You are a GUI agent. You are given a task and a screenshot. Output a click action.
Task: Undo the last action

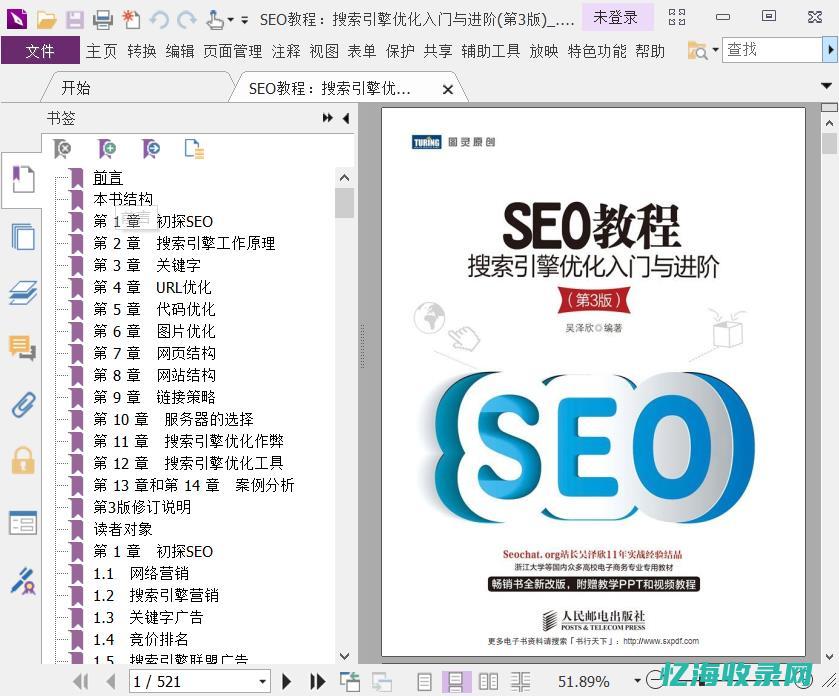click(x=160, y=20)
